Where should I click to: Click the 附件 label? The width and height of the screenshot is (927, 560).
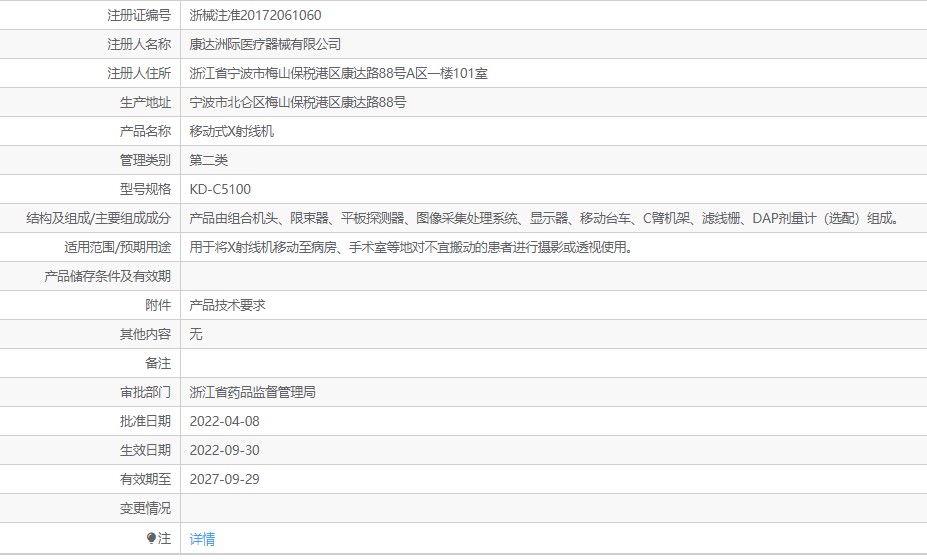click(x=158, y=305)
